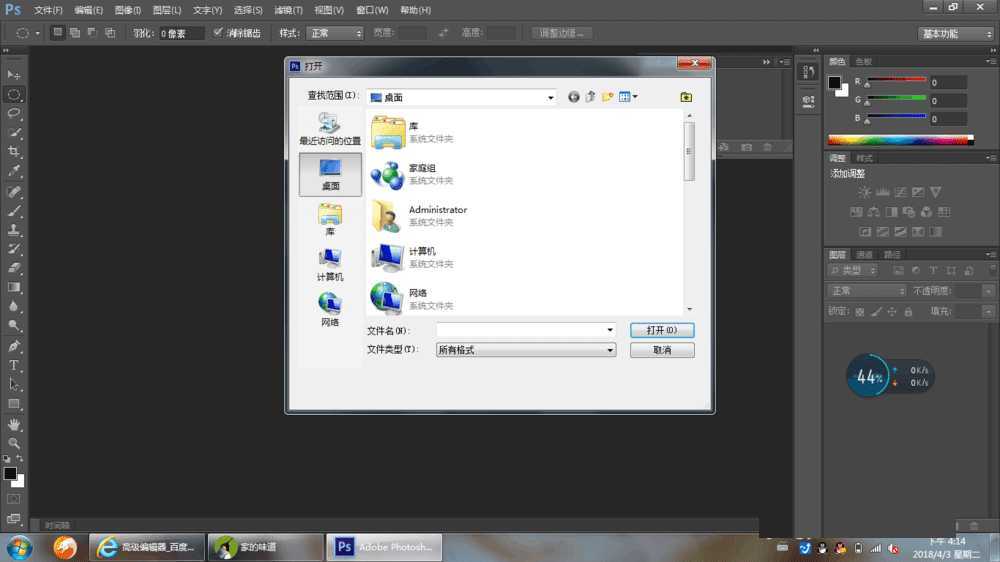The height and width of the screenshot is (562, 1000).
Task: Select the Crop tool in the toolbox
Action: [x=14, y=152]
